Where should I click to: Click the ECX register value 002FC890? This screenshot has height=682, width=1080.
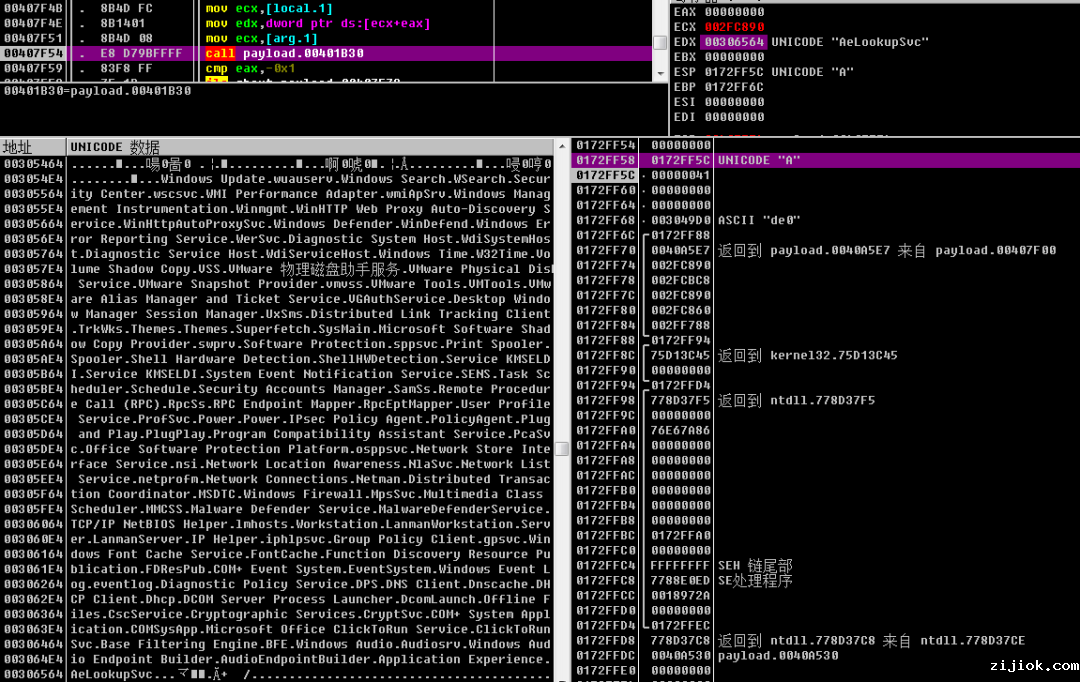[x=734, y=27]
